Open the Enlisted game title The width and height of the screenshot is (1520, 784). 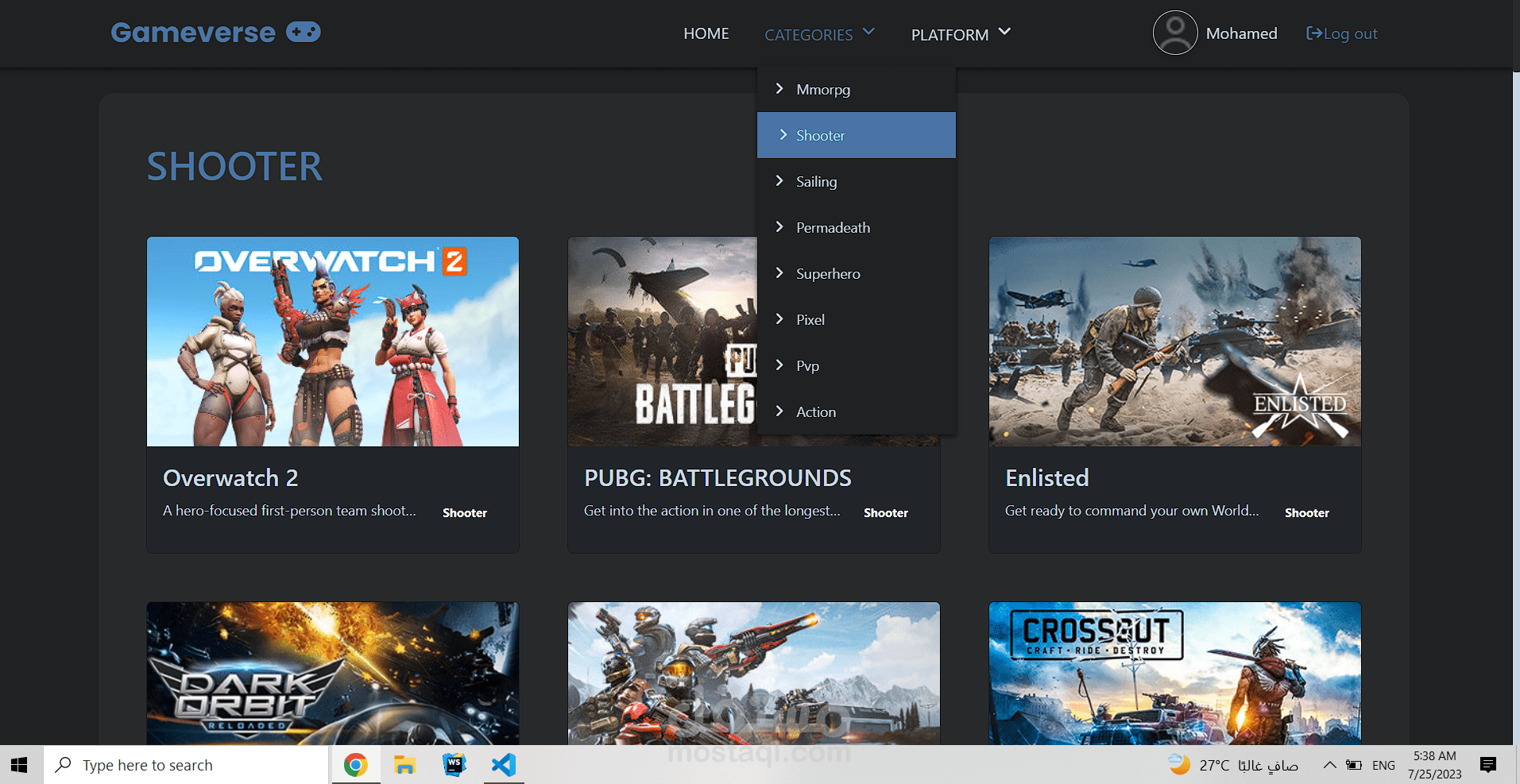pyautogui.click(x=1047, y=477)
